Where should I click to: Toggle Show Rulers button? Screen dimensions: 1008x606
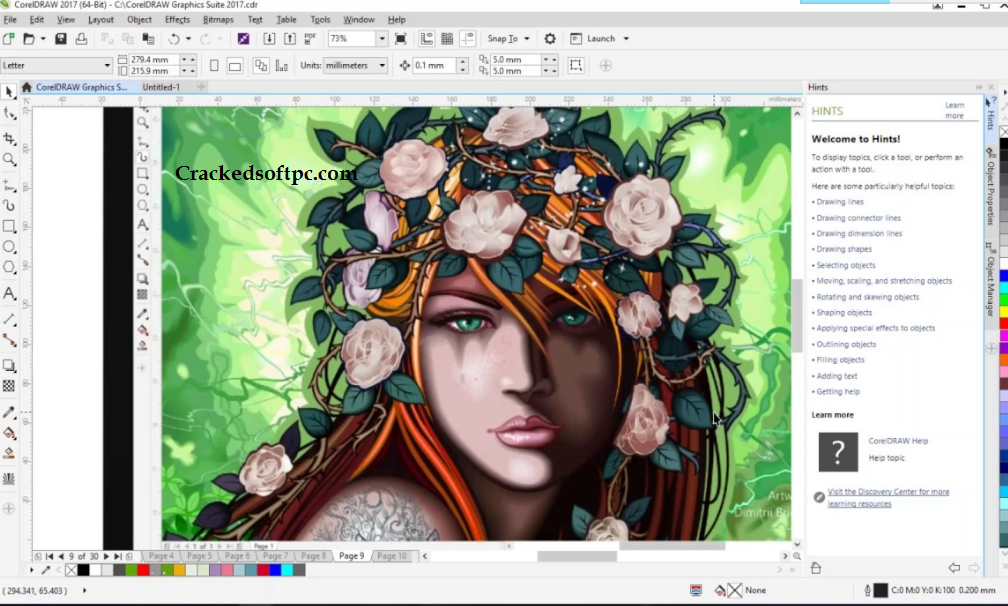click(x=426, y=39)
